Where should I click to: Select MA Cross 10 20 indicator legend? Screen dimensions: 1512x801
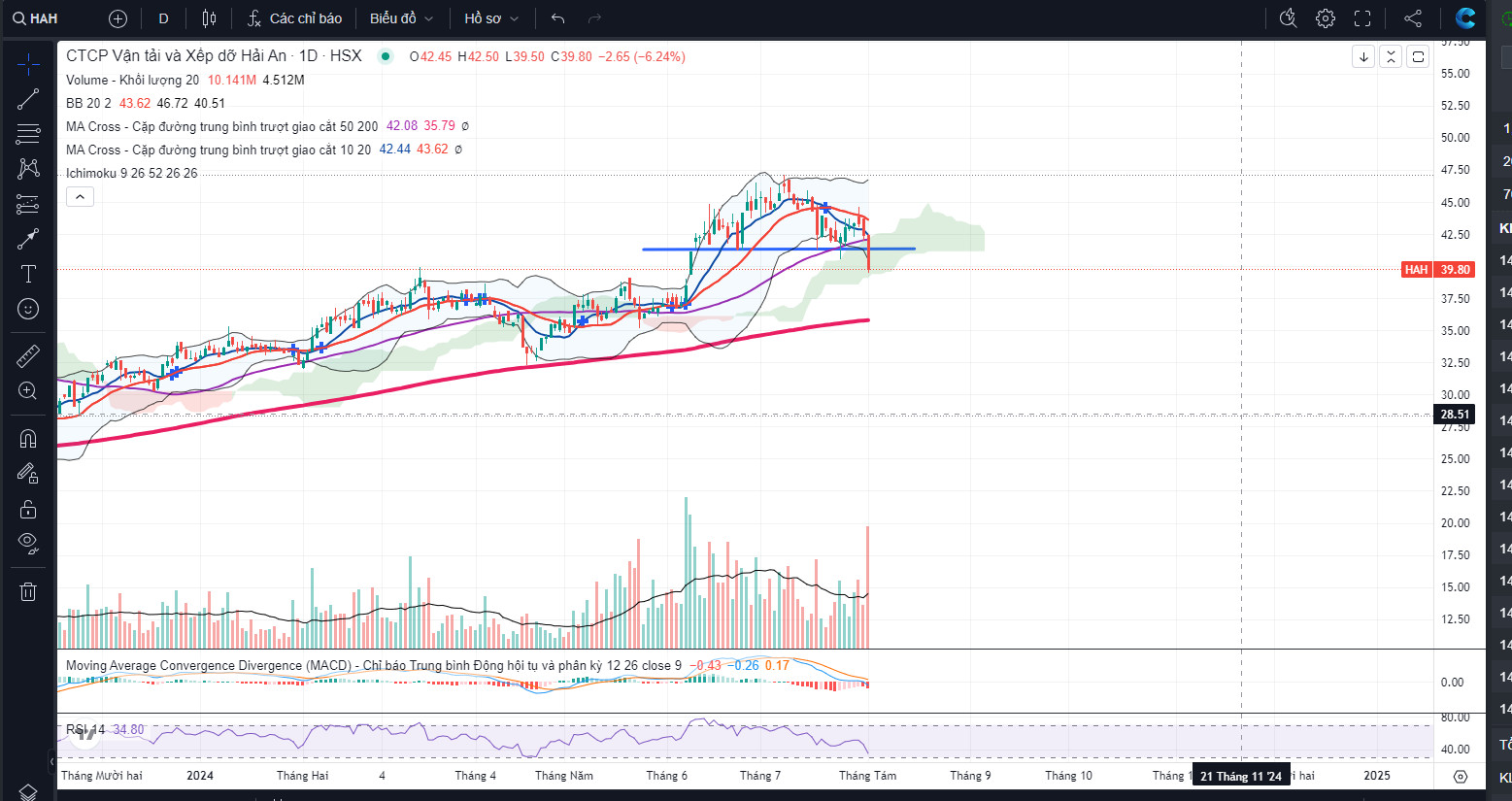(218, 150)
